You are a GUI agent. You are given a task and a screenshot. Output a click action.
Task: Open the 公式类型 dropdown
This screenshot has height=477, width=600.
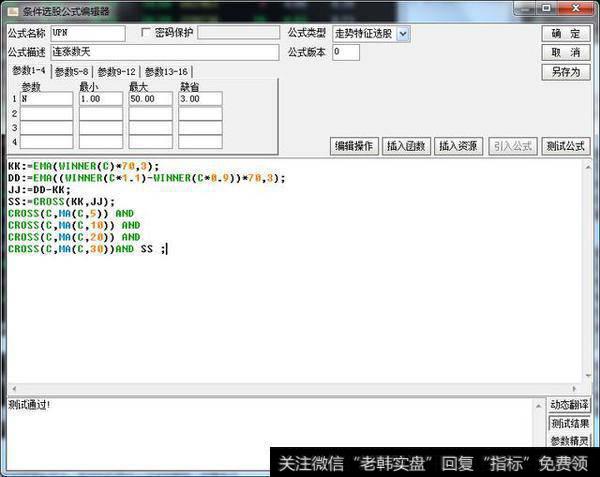point(403,33)
